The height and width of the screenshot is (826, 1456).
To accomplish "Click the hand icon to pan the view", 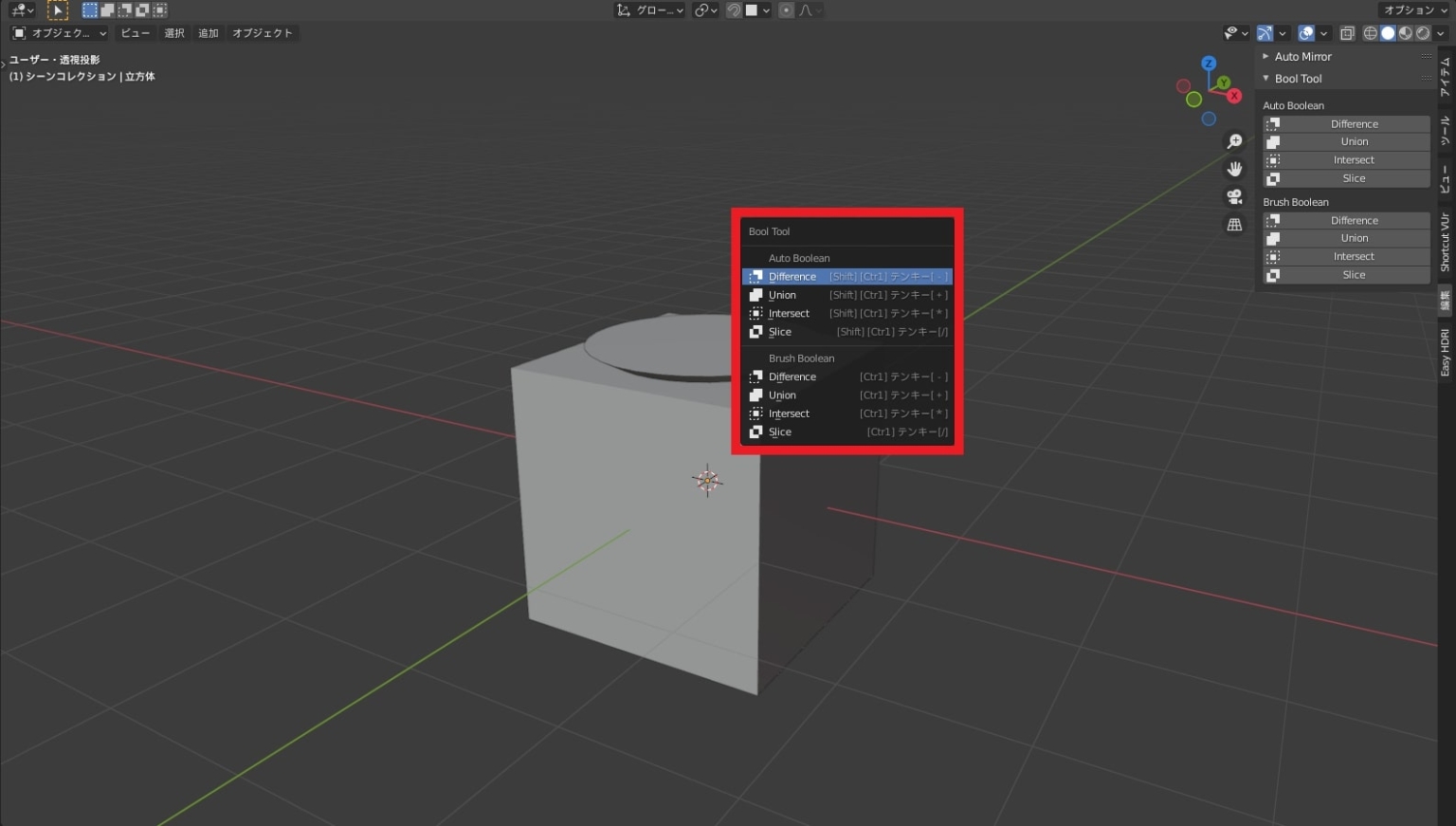I will coord(1234,169).
